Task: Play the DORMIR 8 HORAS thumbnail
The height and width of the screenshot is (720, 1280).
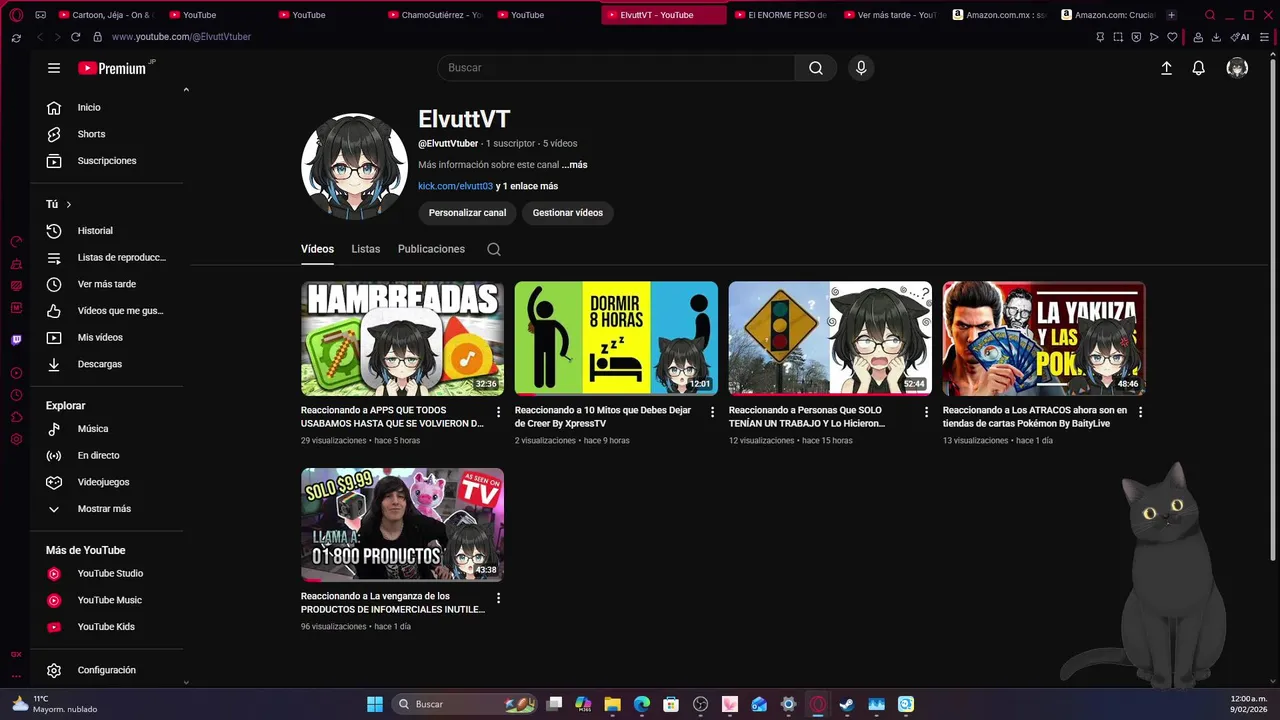Action: 616,338
